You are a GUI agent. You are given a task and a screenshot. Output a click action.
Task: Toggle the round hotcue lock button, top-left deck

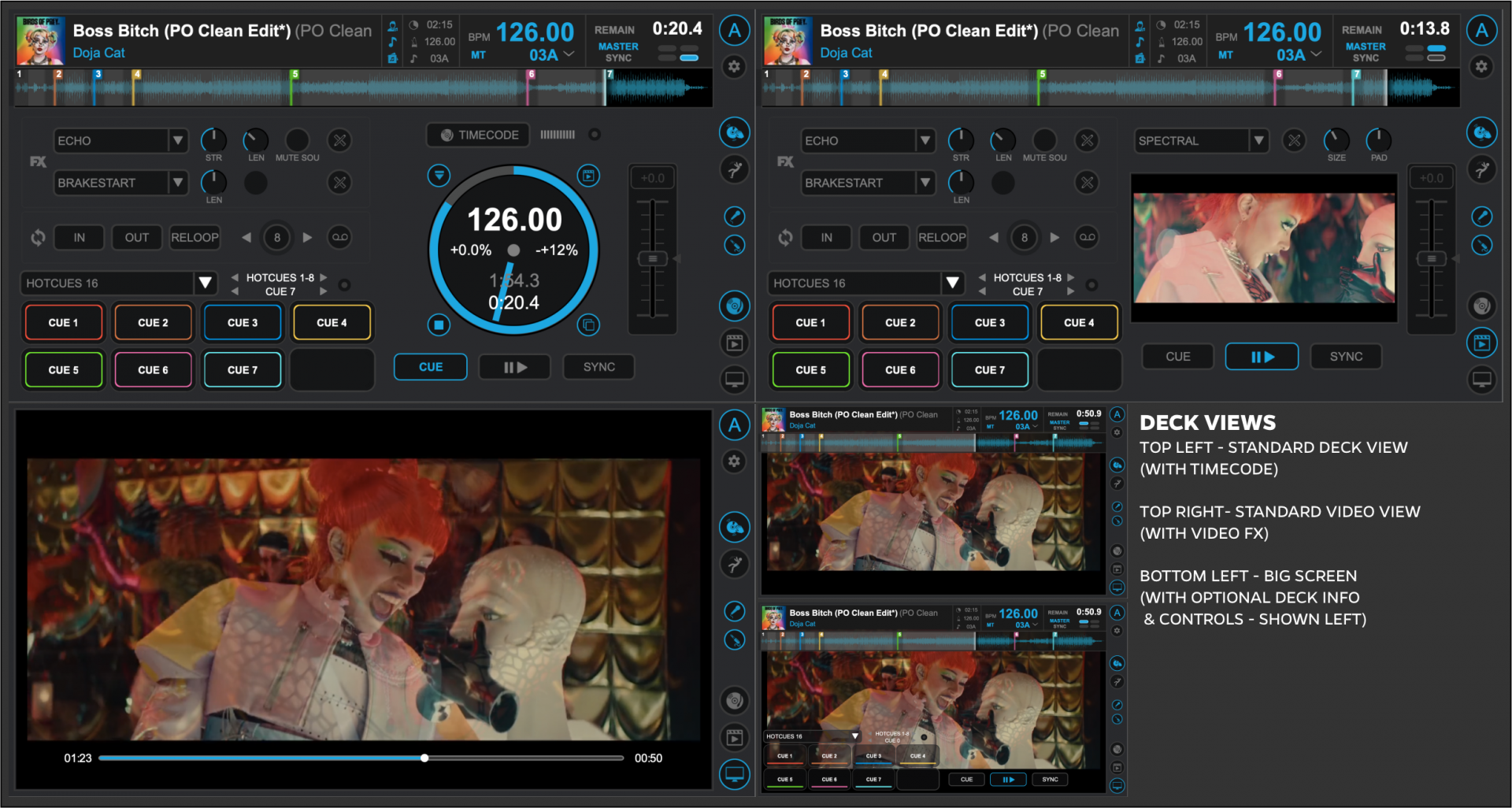pos(344,284)
